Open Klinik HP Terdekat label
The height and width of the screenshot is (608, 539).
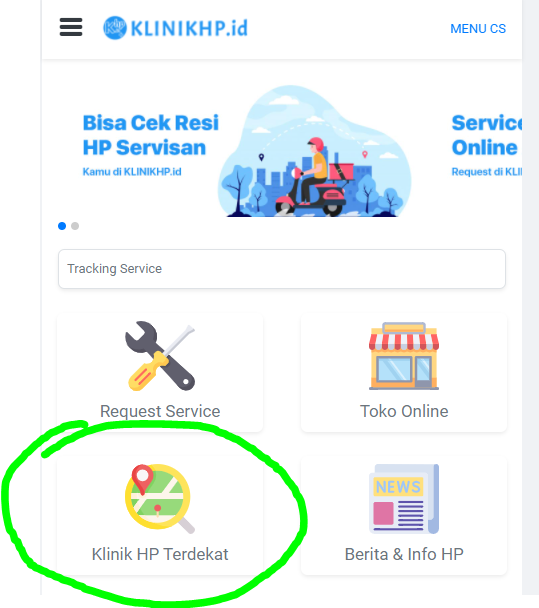pos(160,554)
